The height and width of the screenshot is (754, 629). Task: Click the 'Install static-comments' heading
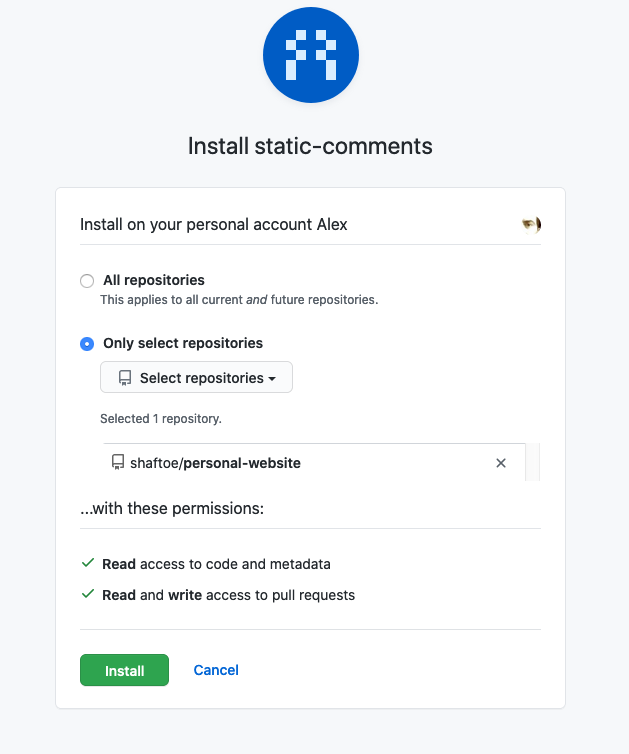coord(310,146)
